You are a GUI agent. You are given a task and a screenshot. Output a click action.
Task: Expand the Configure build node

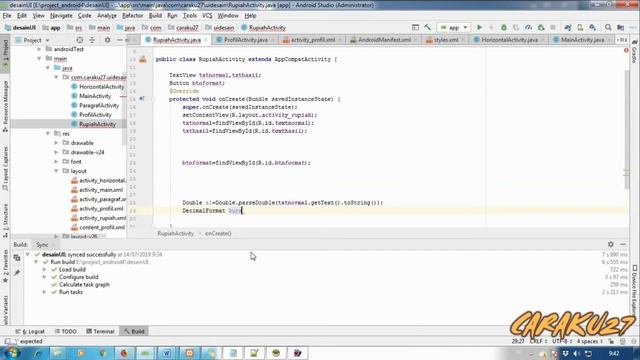tap(44, 277)
